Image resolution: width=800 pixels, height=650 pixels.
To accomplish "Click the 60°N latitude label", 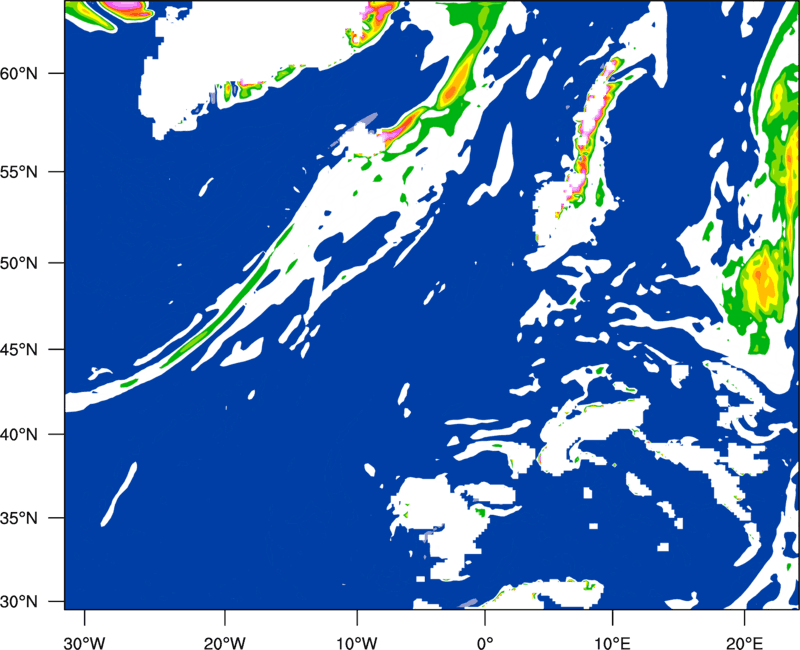I will coord(30,74).
